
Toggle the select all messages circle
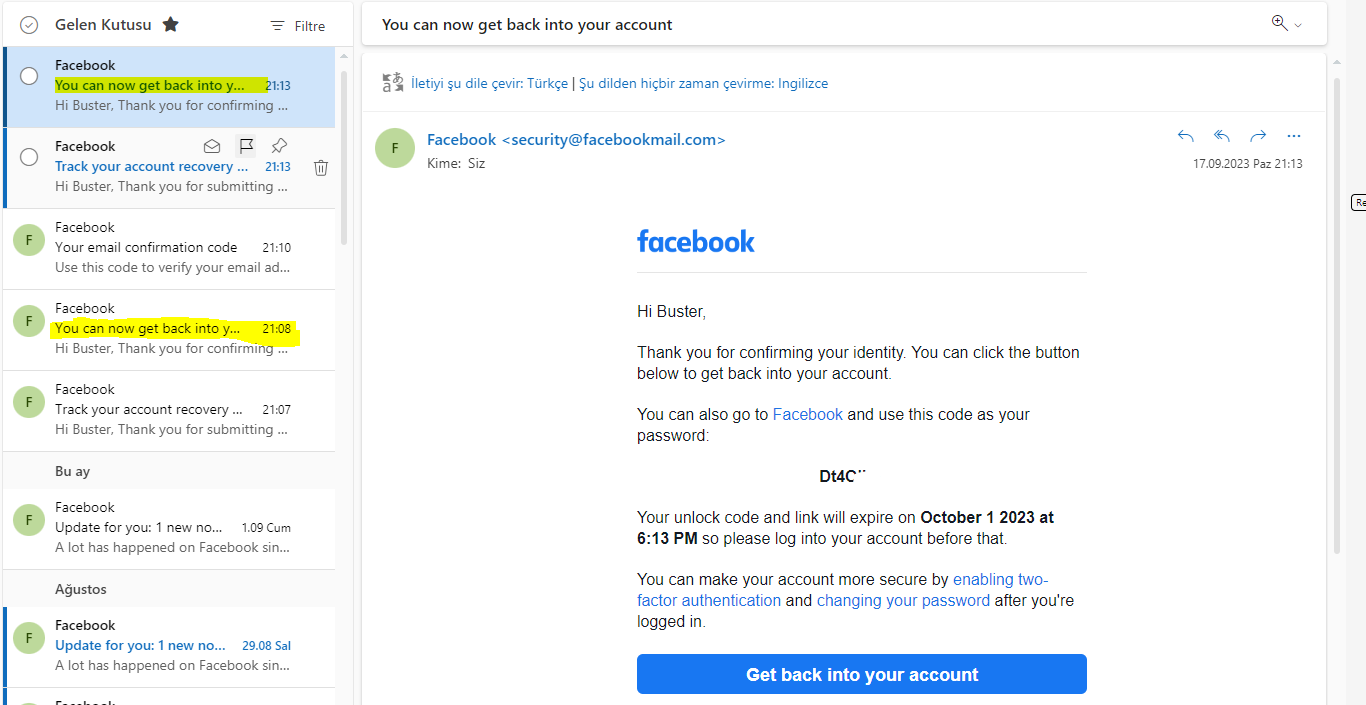coord(29,25)
